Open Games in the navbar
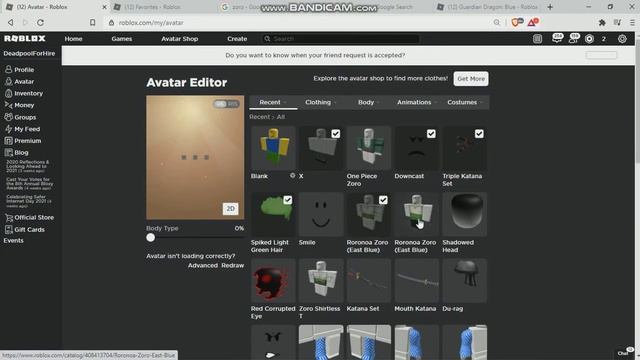This screenshot has width=640, height=360. 122,39
